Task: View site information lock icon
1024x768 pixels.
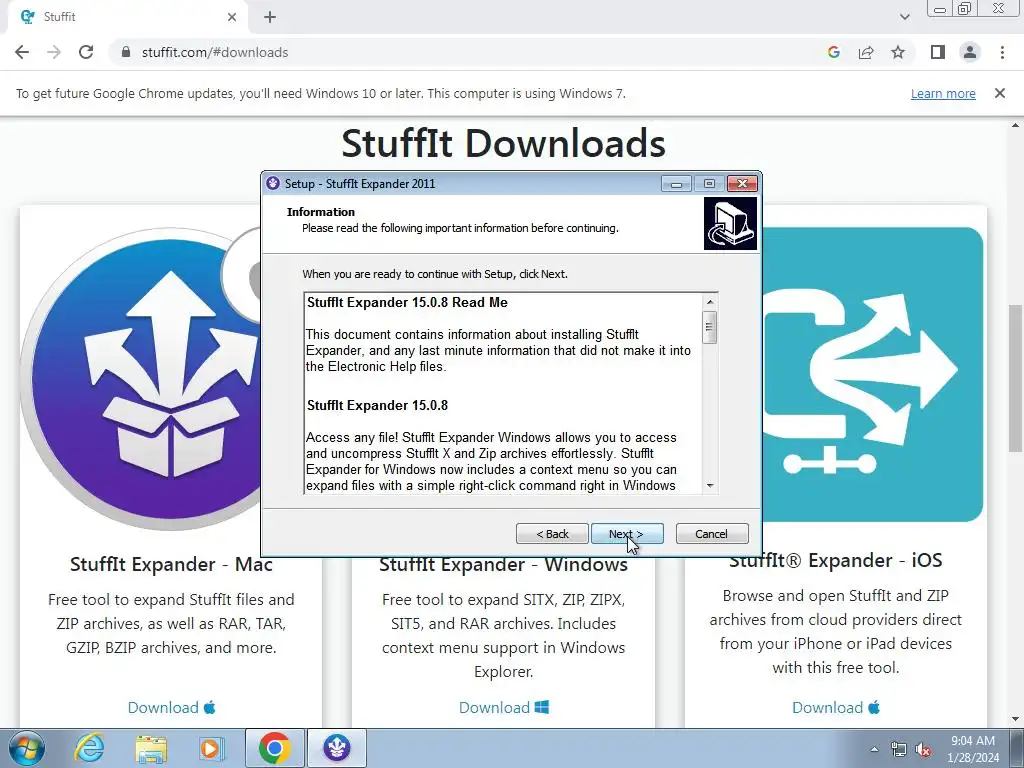Action: pos(126,52)
